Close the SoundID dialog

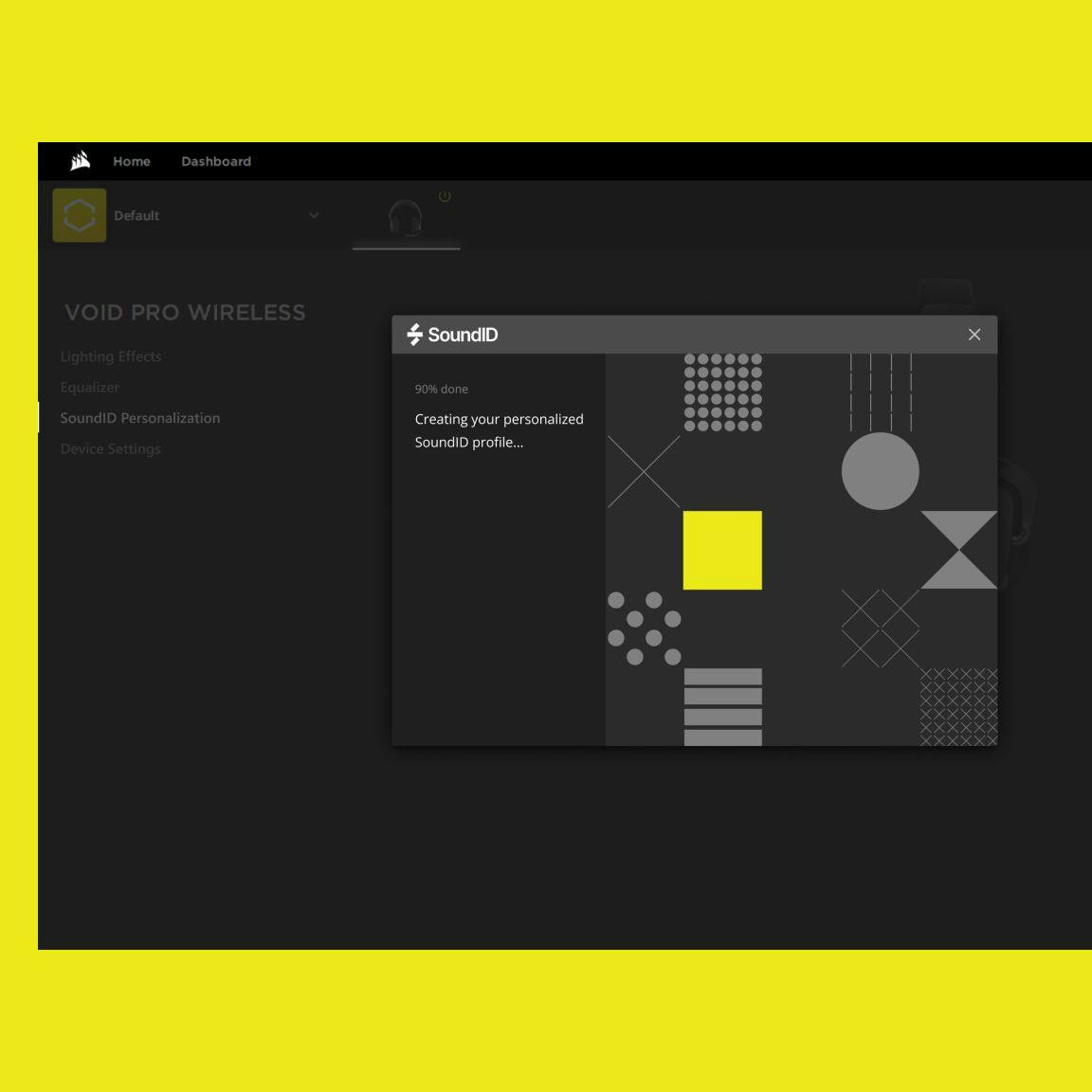974,335
